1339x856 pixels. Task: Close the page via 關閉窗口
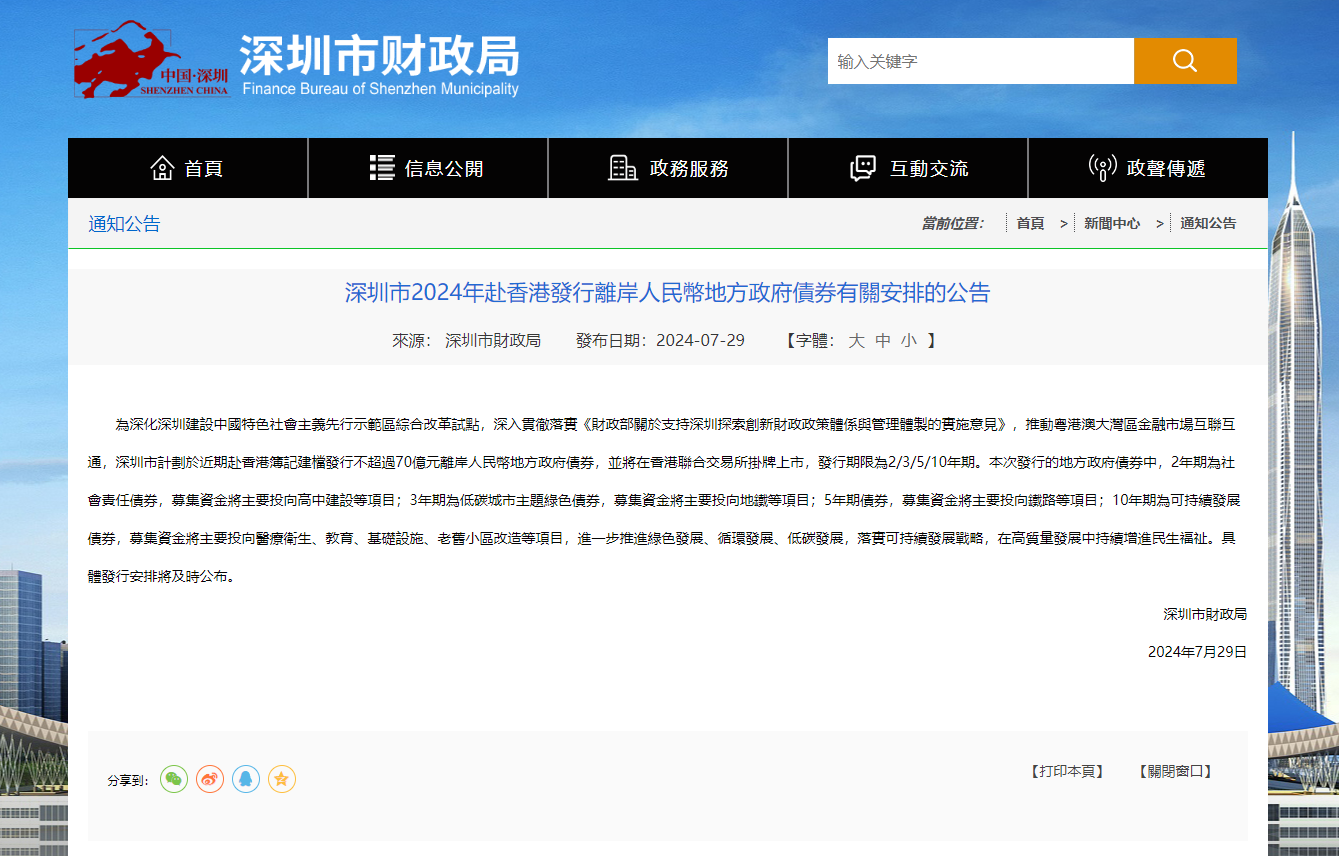[x=1176, y=771]
